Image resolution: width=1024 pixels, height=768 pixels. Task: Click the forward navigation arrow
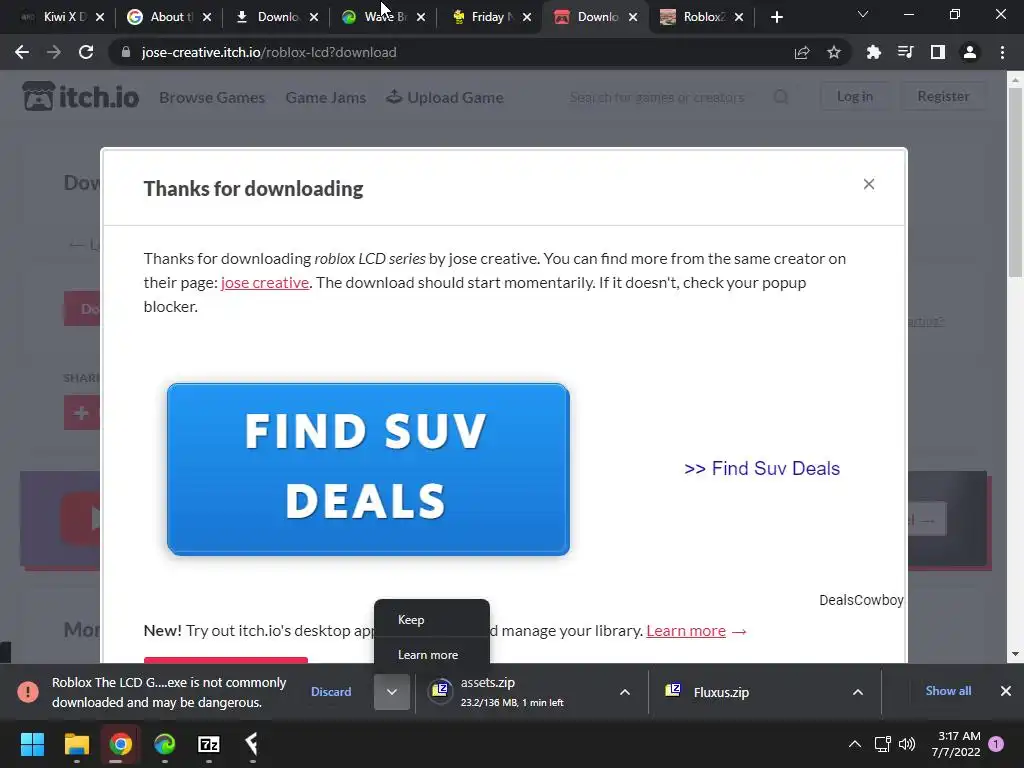54,52
